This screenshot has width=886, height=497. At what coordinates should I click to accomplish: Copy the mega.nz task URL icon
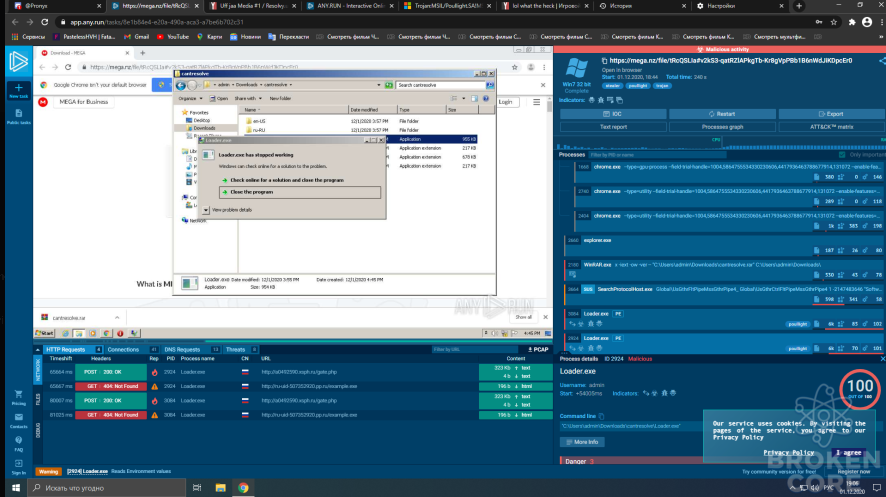point(604,60)
